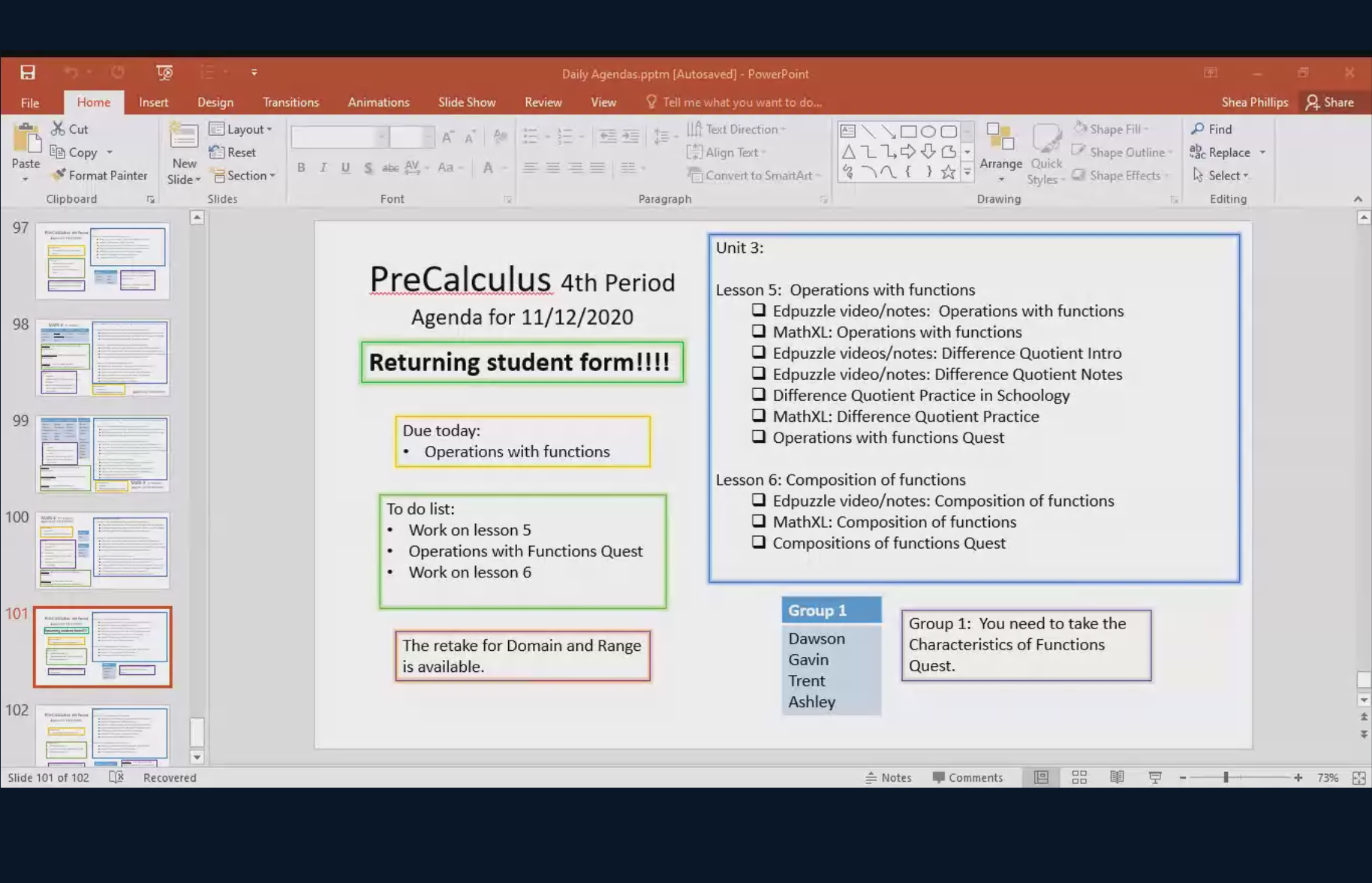
Task: Insert an oval shape from gallery
Action: coord(928,131)
